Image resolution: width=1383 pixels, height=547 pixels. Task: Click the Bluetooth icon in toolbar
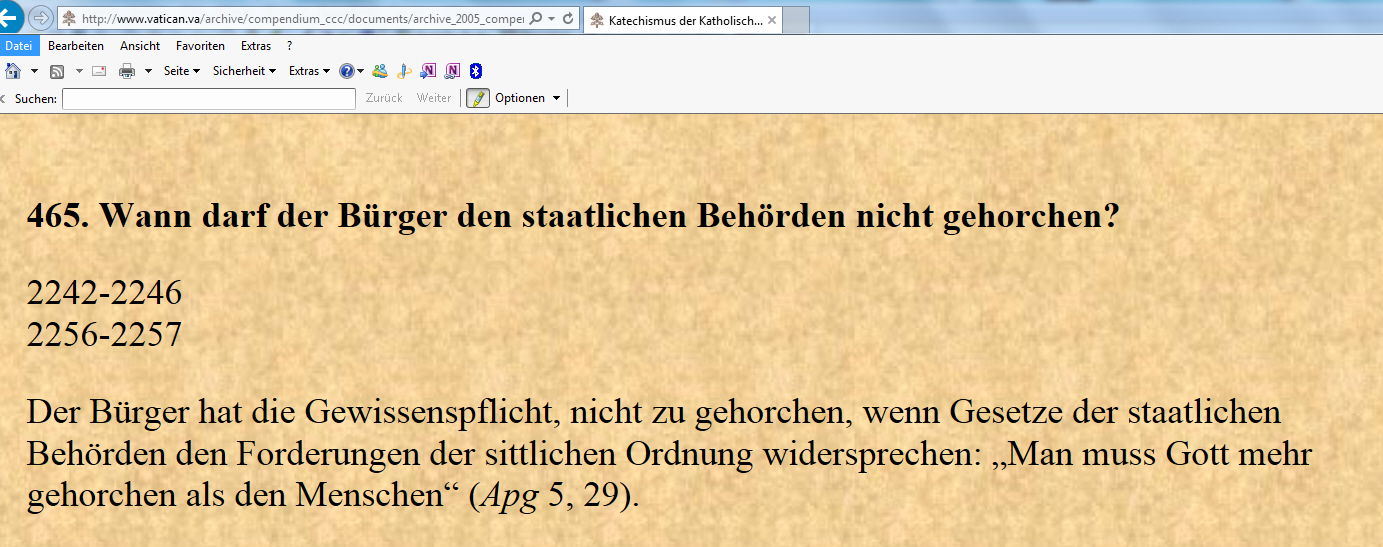(476, 71)
